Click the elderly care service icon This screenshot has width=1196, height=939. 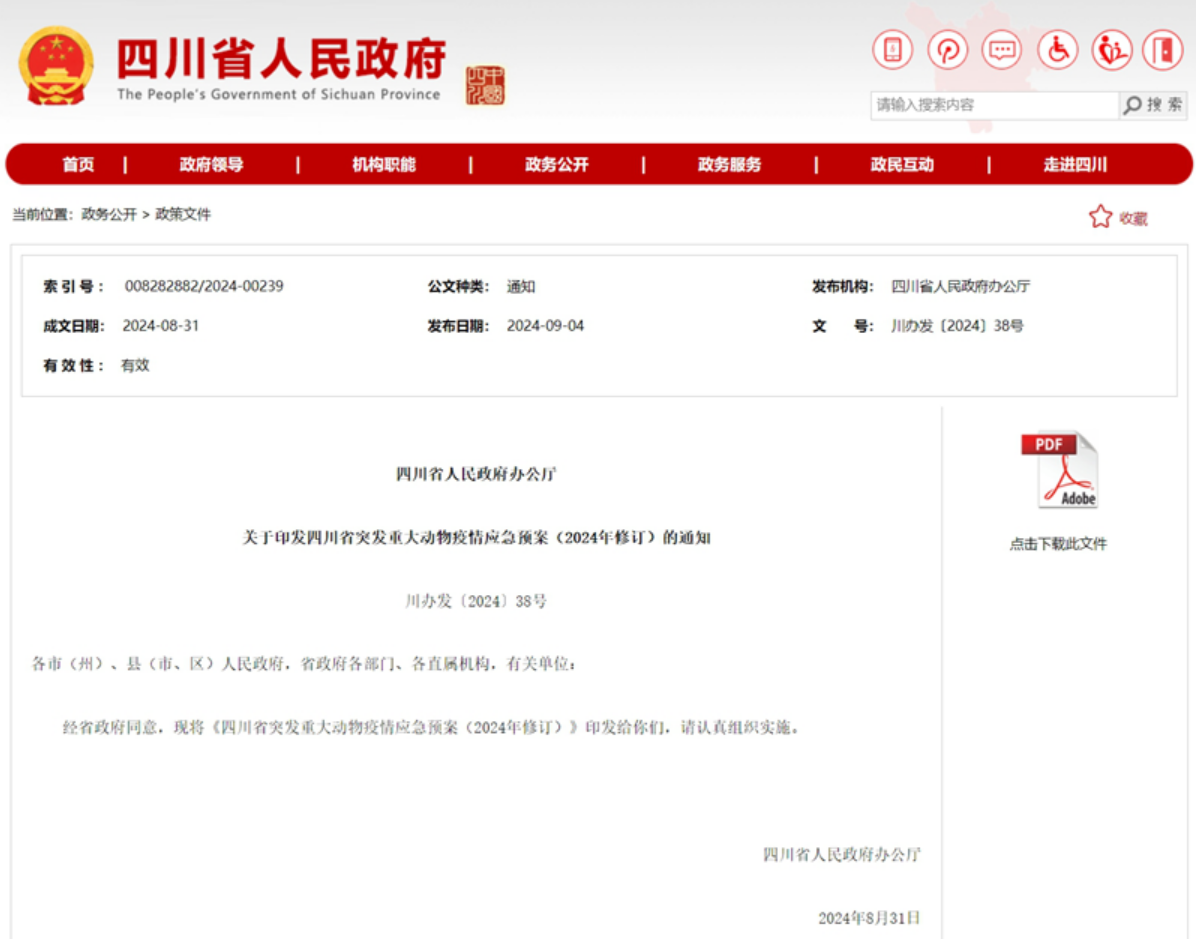tap(1111, 49)
